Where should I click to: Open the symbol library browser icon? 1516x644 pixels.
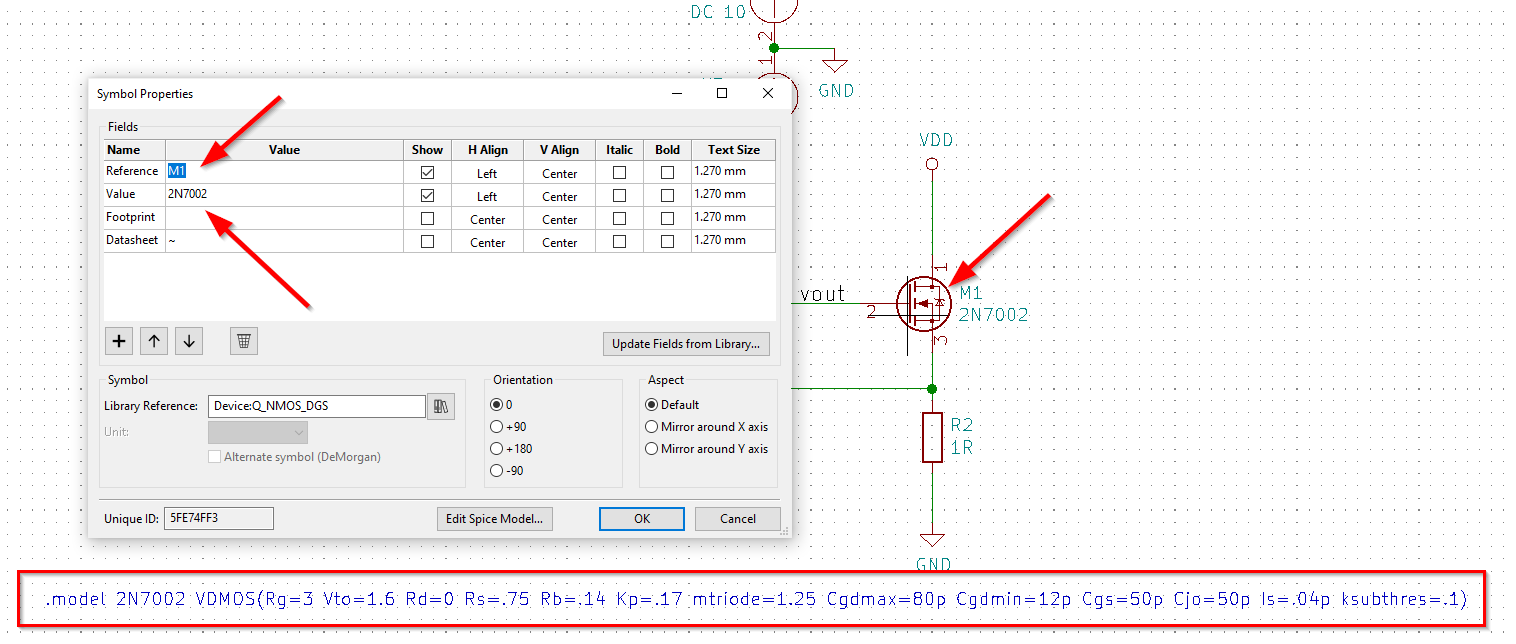441,406
